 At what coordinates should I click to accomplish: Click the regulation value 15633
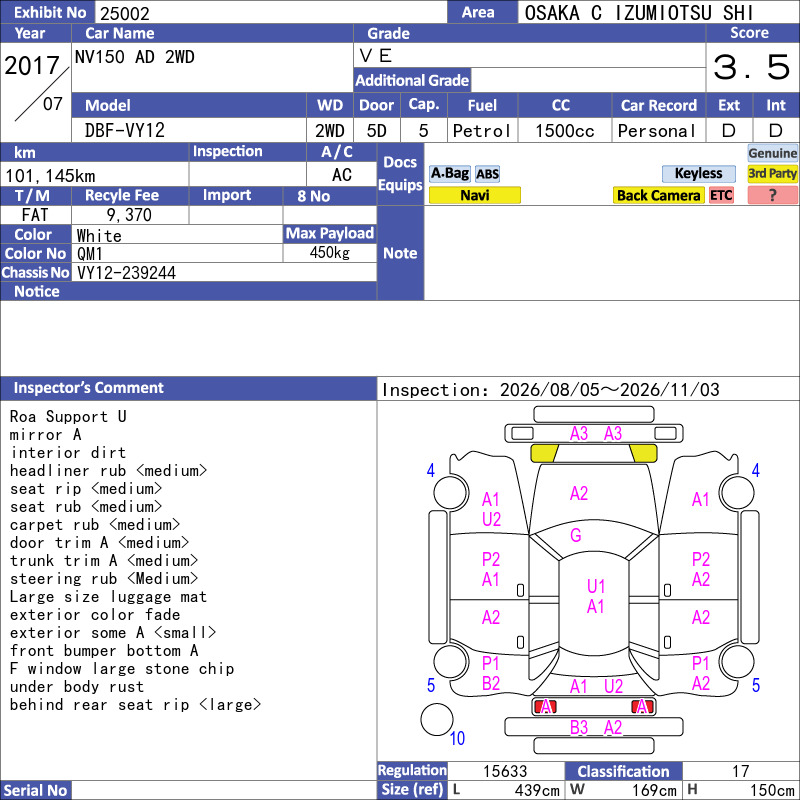pyautogui.click(x=505, y=771)
